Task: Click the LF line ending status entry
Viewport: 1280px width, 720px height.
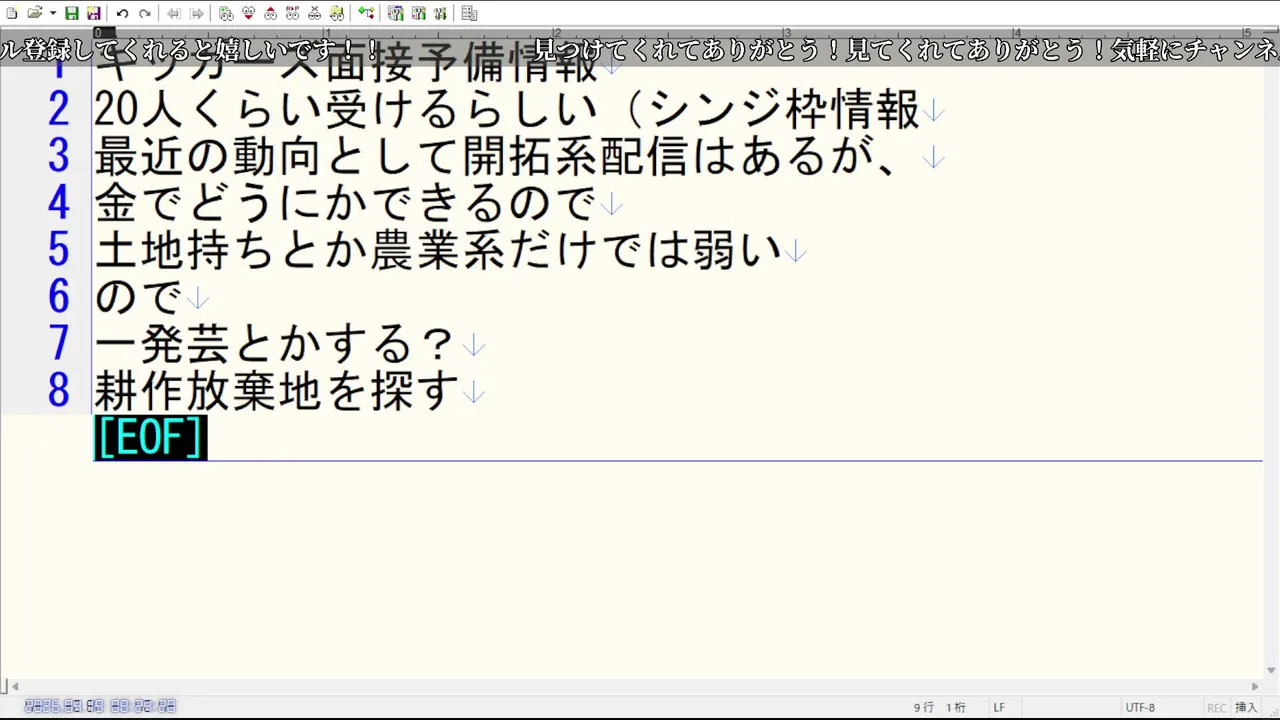Action: tap(999, 707)
